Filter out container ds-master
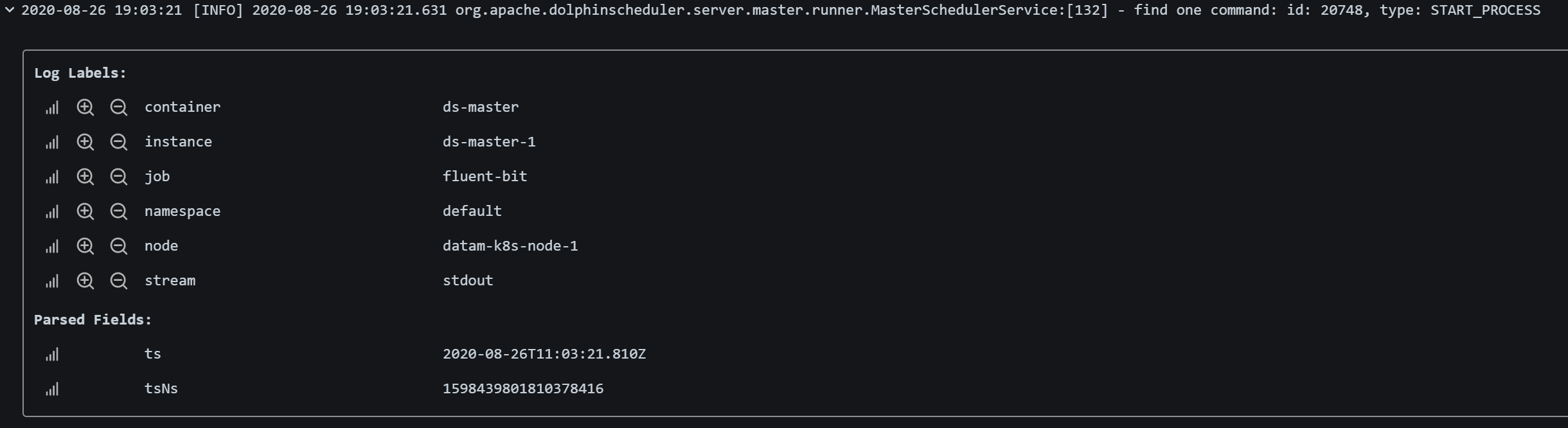 pyautogui.click(x=119, y=107)
